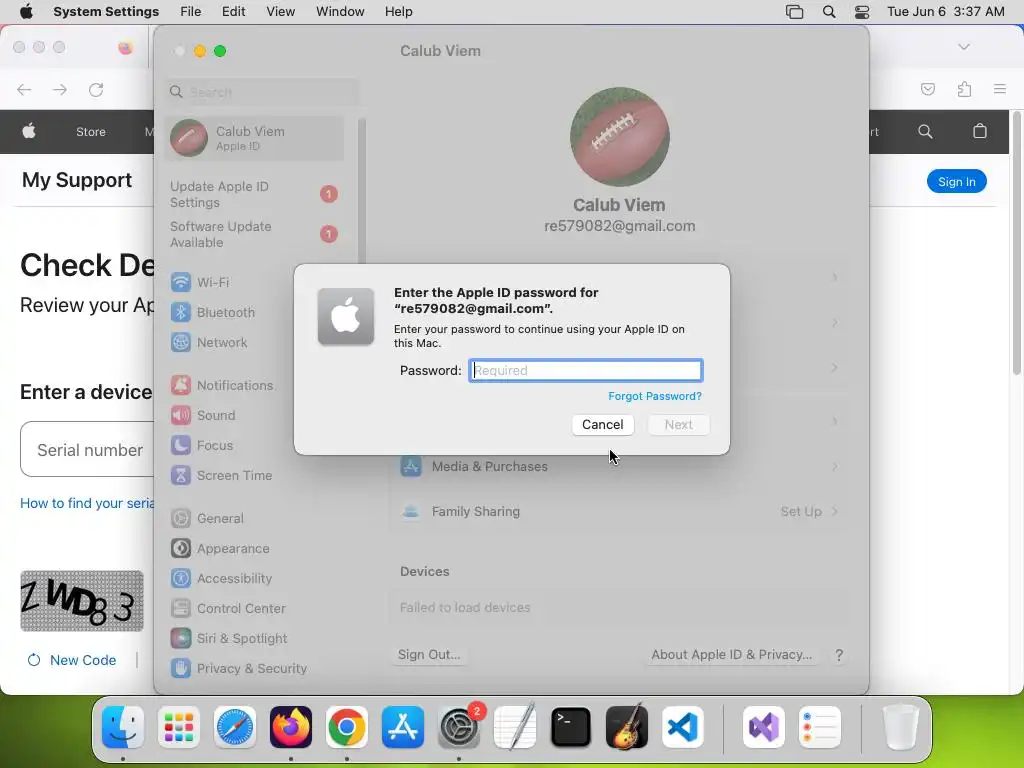Select the Sound speaker icon

click(181, 415)
